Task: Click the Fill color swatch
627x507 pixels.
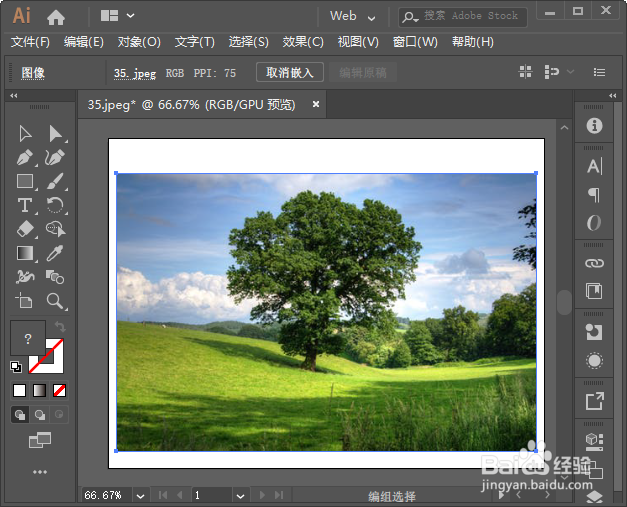Action: click(28, 338)
